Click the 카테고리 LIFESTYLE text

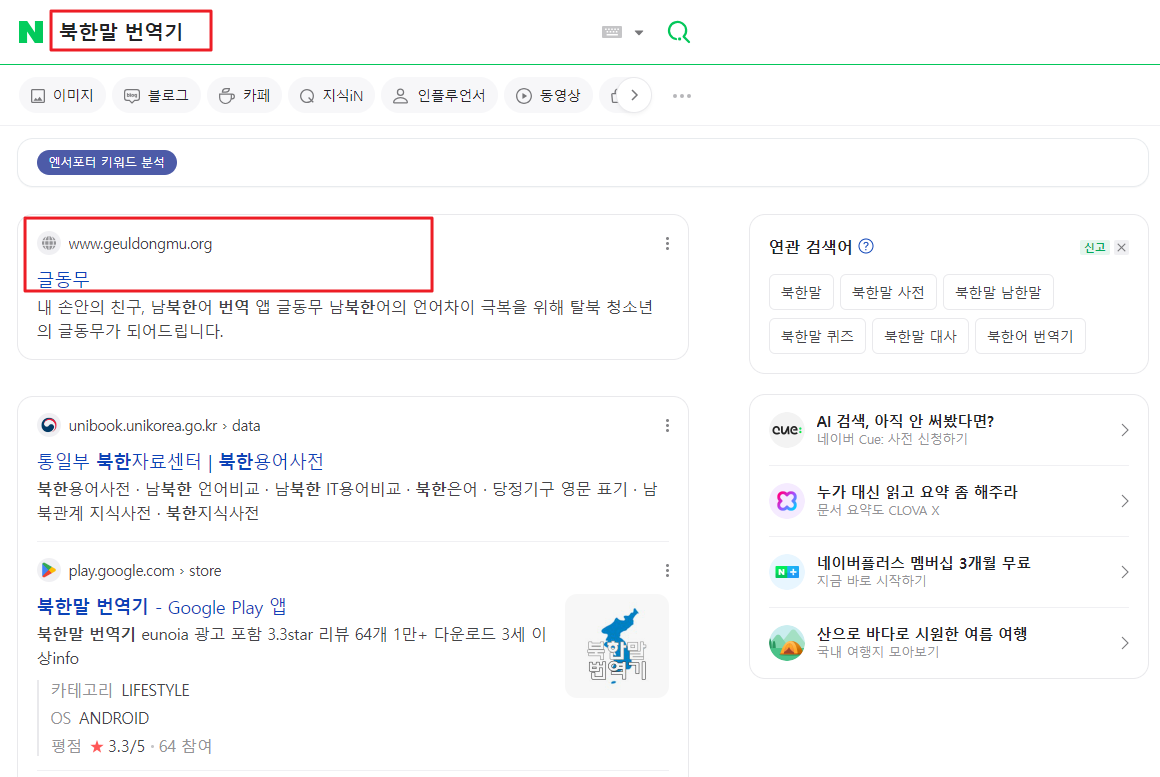120,690
